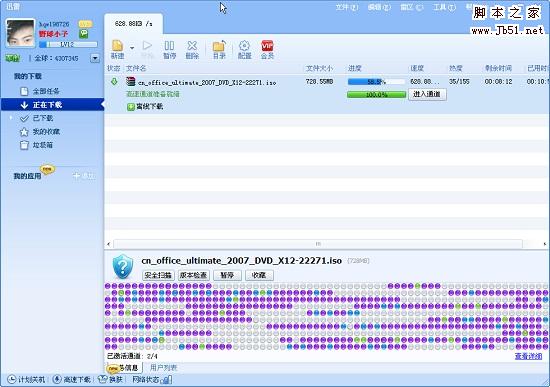
Task: Click the 暂停 button in the details panel
Action: (227, 275)
